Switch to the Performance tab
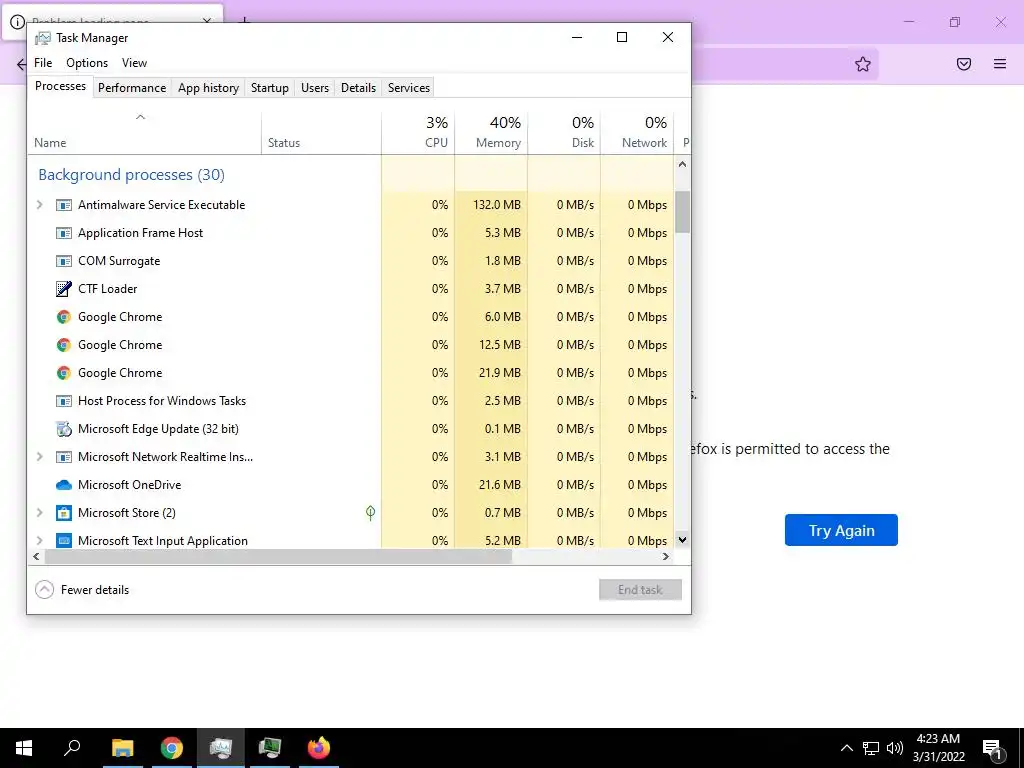Screen dimensions: 1024x768 click(132, 88)
